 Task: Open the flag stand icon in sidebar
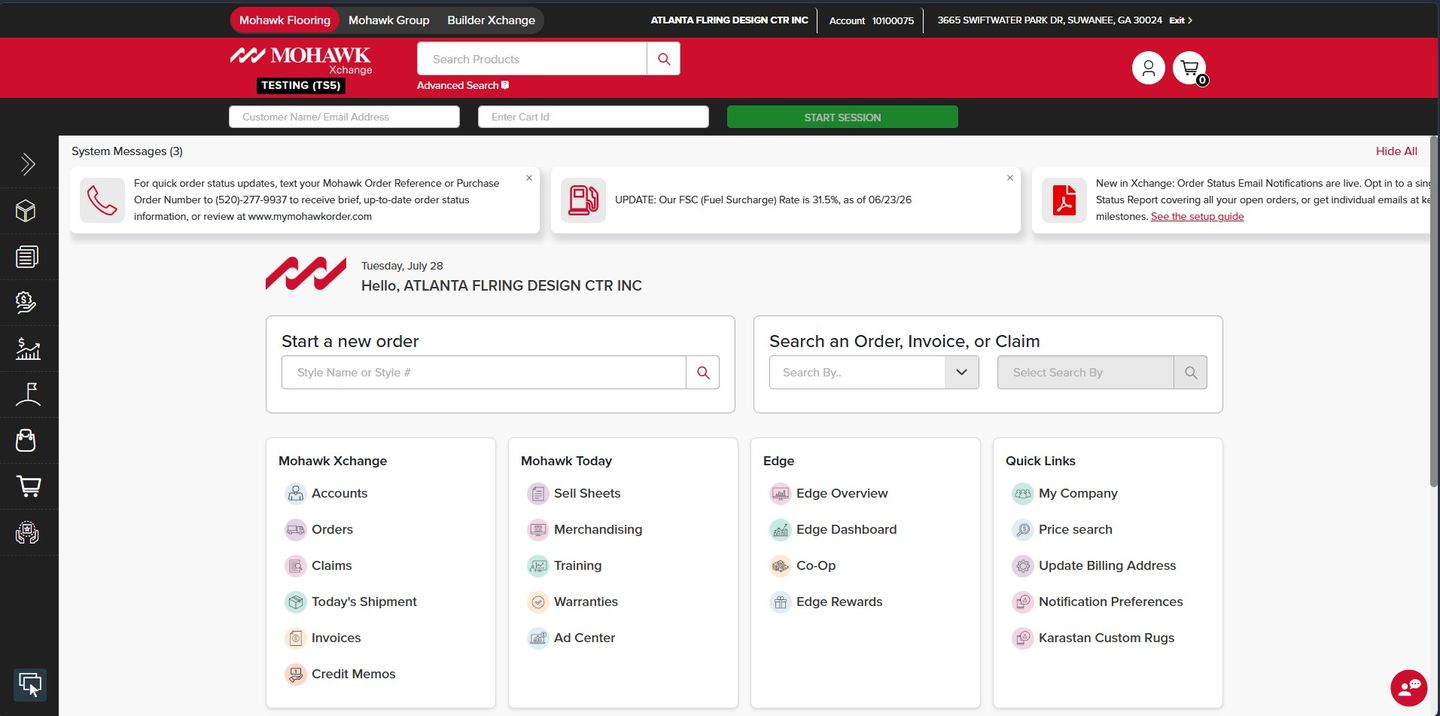28,395
